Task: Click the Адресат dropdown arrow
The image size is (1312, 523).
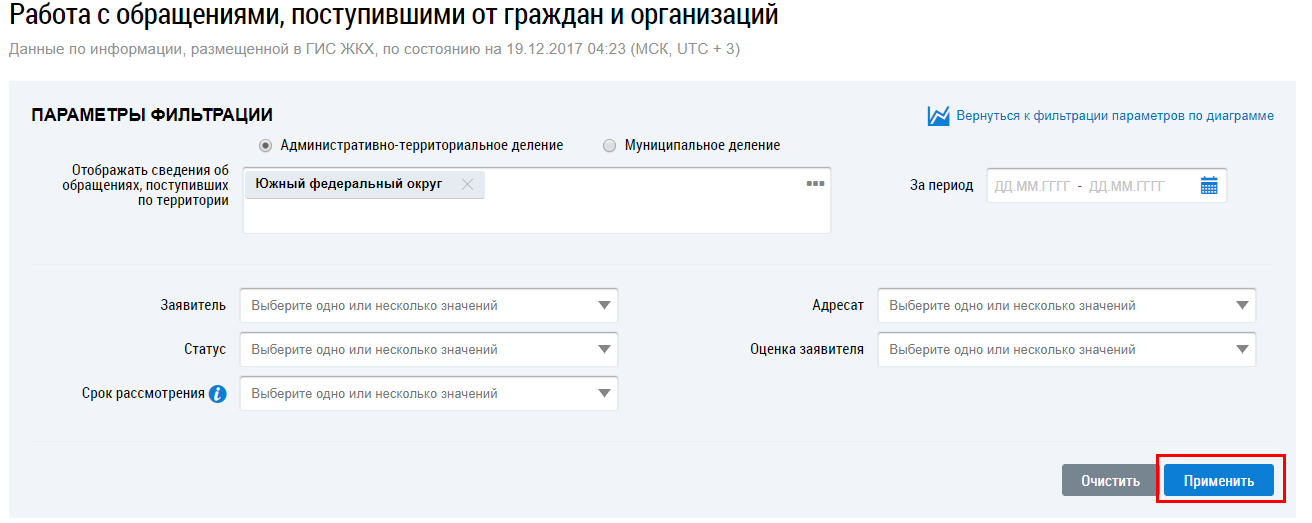Action: pos(1242,306)
